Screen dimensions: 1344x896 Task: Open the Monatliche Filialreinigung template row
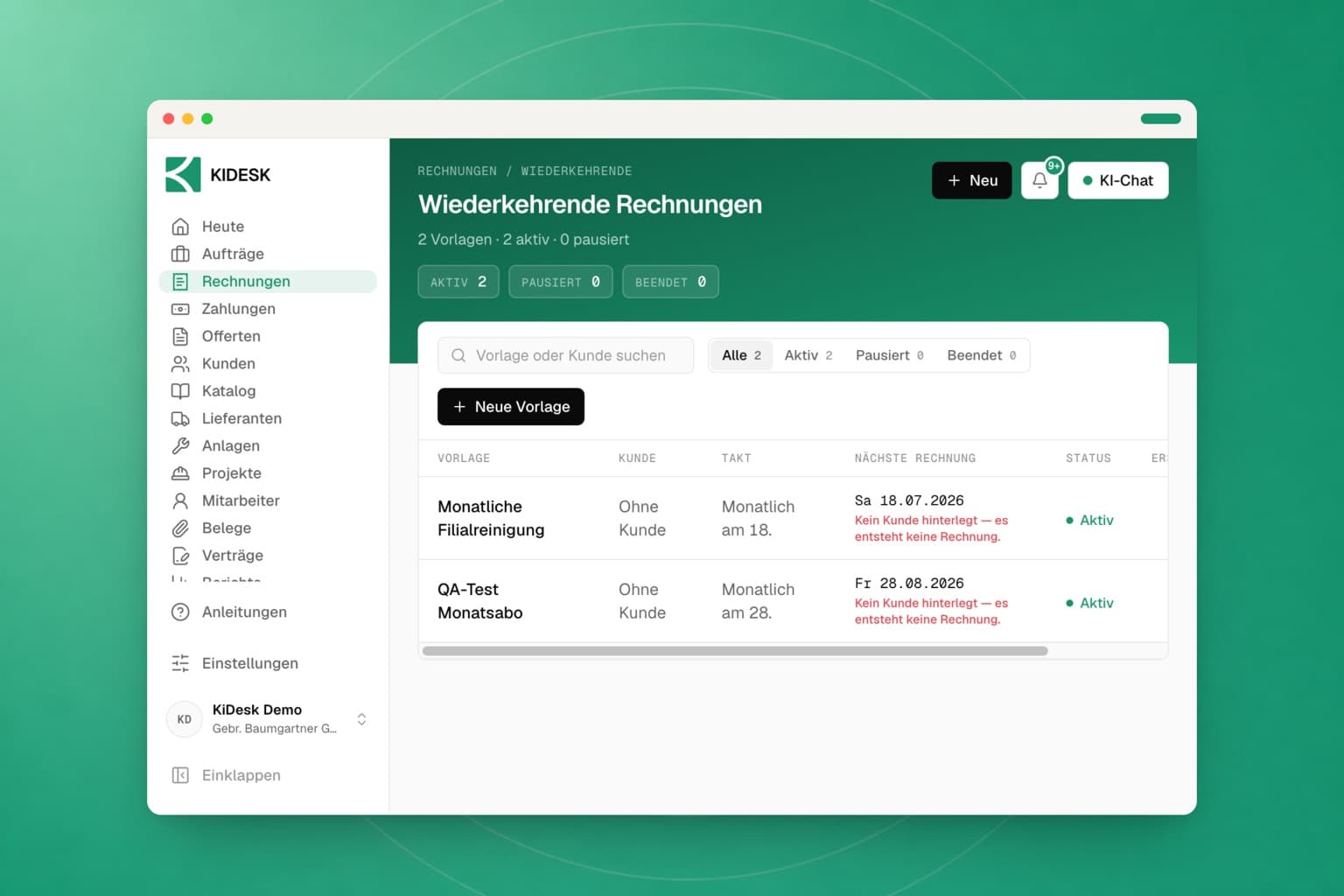coord(793,518)
